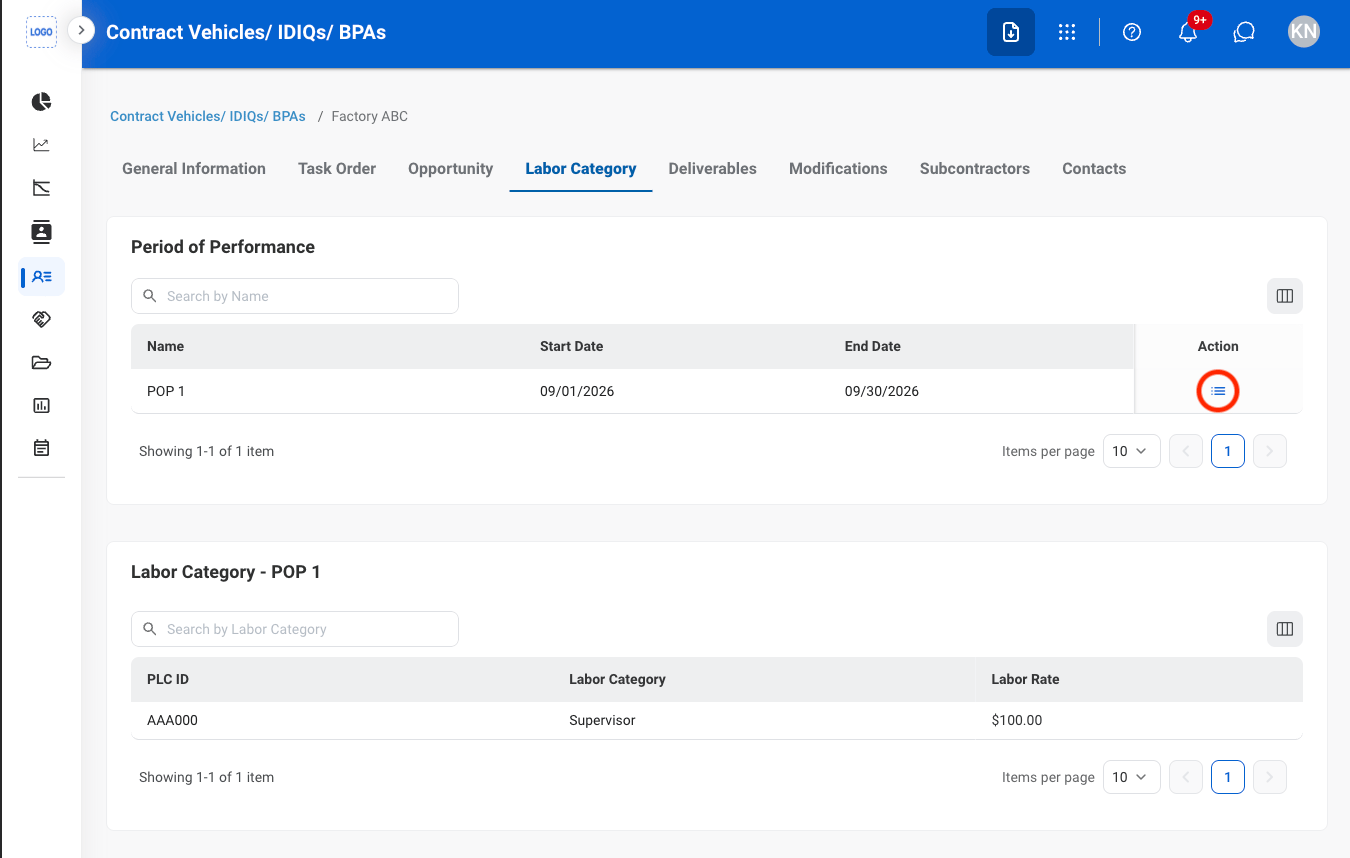The width and height of the screenshot is (1350, 858).
Task: Open the Modifications tab
Action: pyautogui.click(x=838, y=169)
